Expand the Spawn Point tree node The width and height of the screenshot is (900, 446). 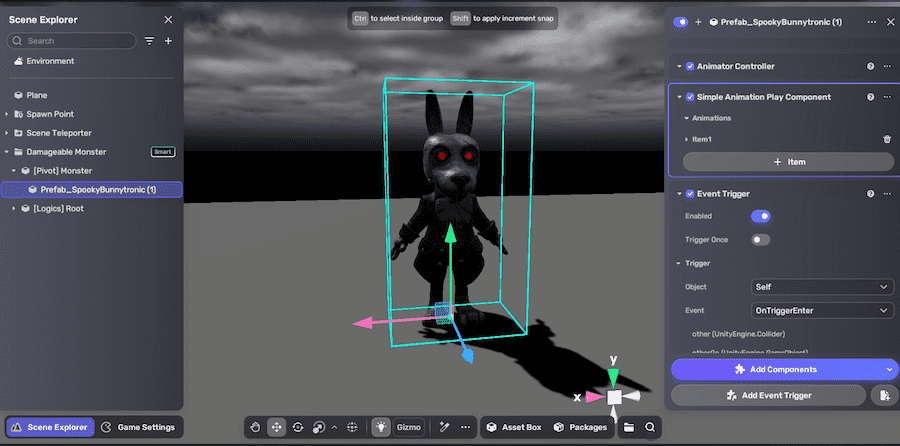click(7, 114)
